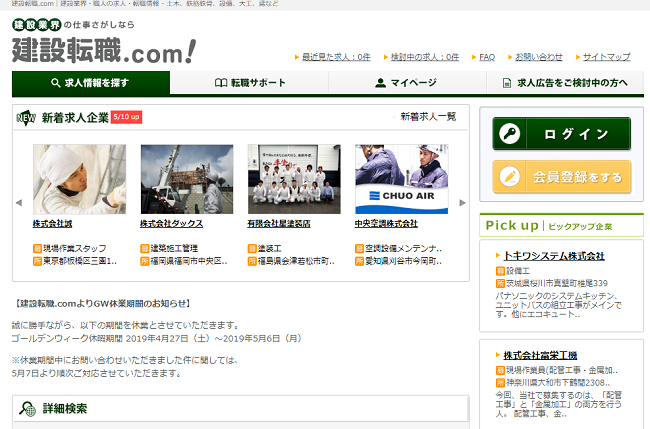
Task: Click the key icon on login button
Action: 510,134
